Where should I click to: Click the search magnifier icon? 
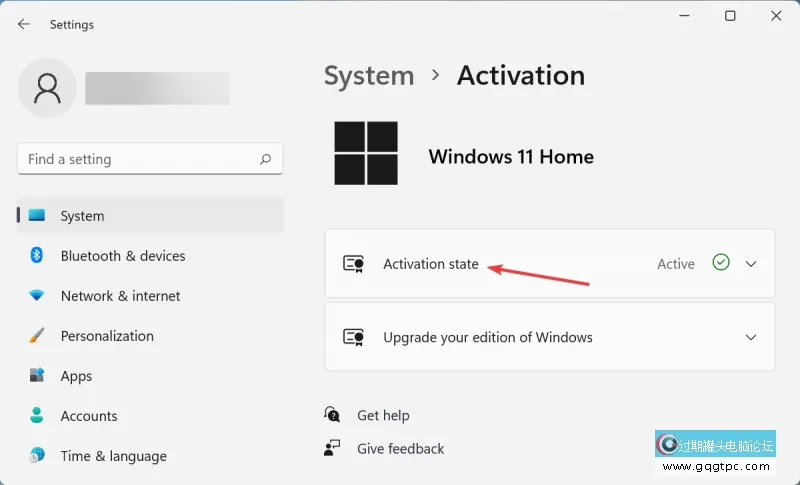click(265, 159)
